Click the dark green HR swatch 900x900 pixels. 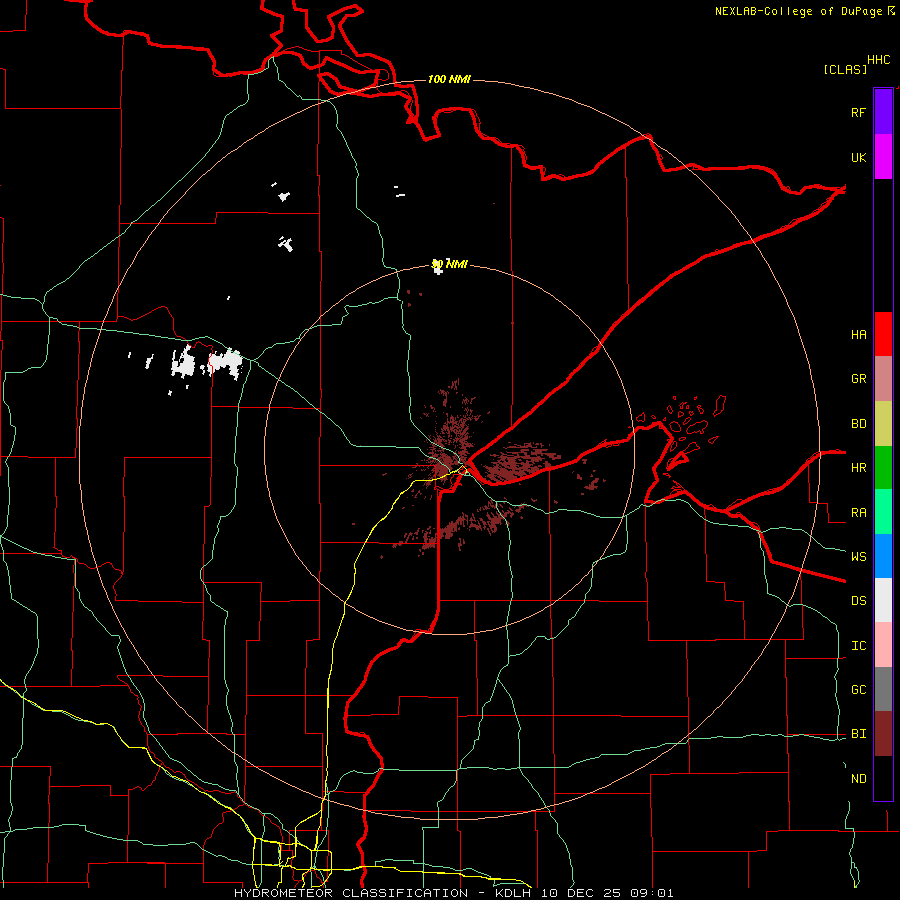[883, 468]
